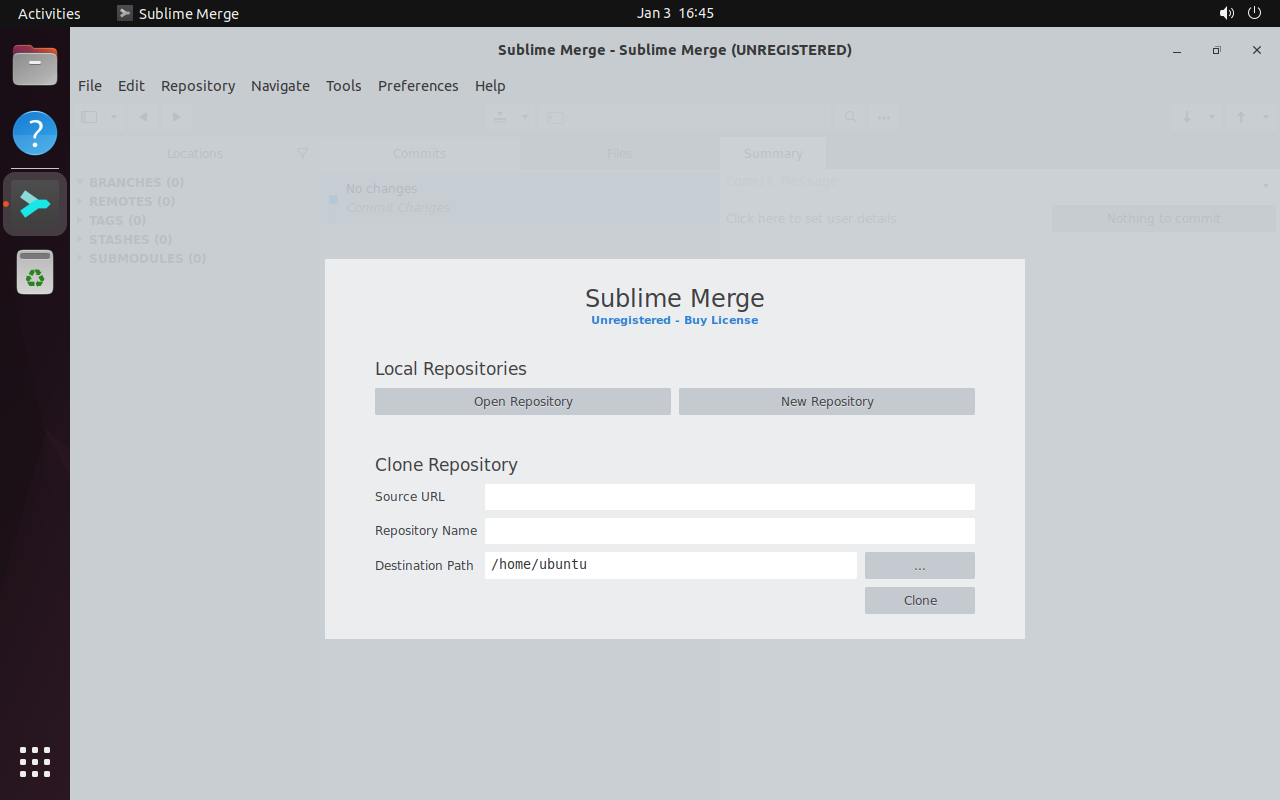Browse destination with the ... button

coord(920,565)
